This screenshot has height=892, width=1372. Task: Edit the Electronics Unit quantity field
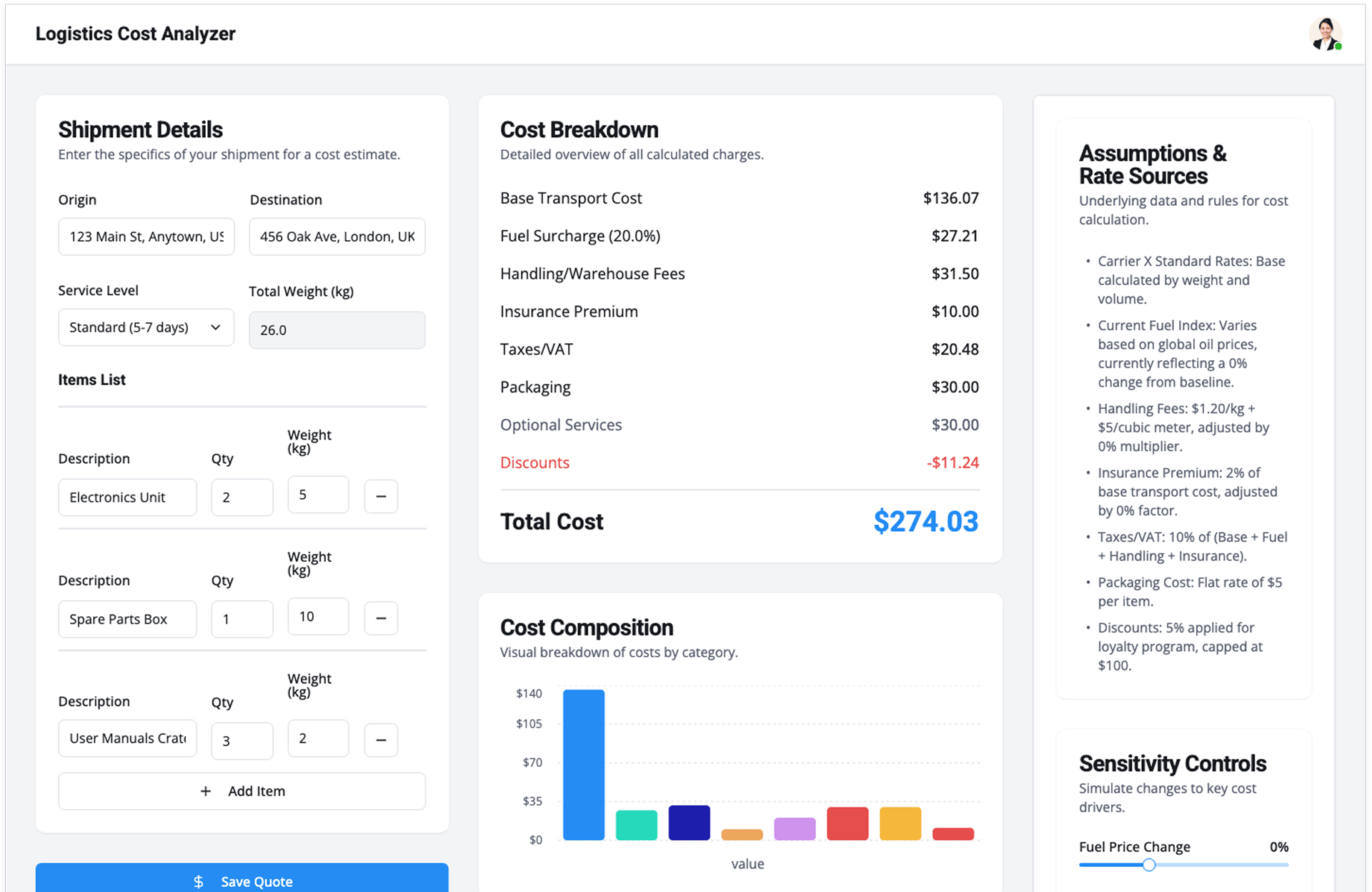point(242,497)
